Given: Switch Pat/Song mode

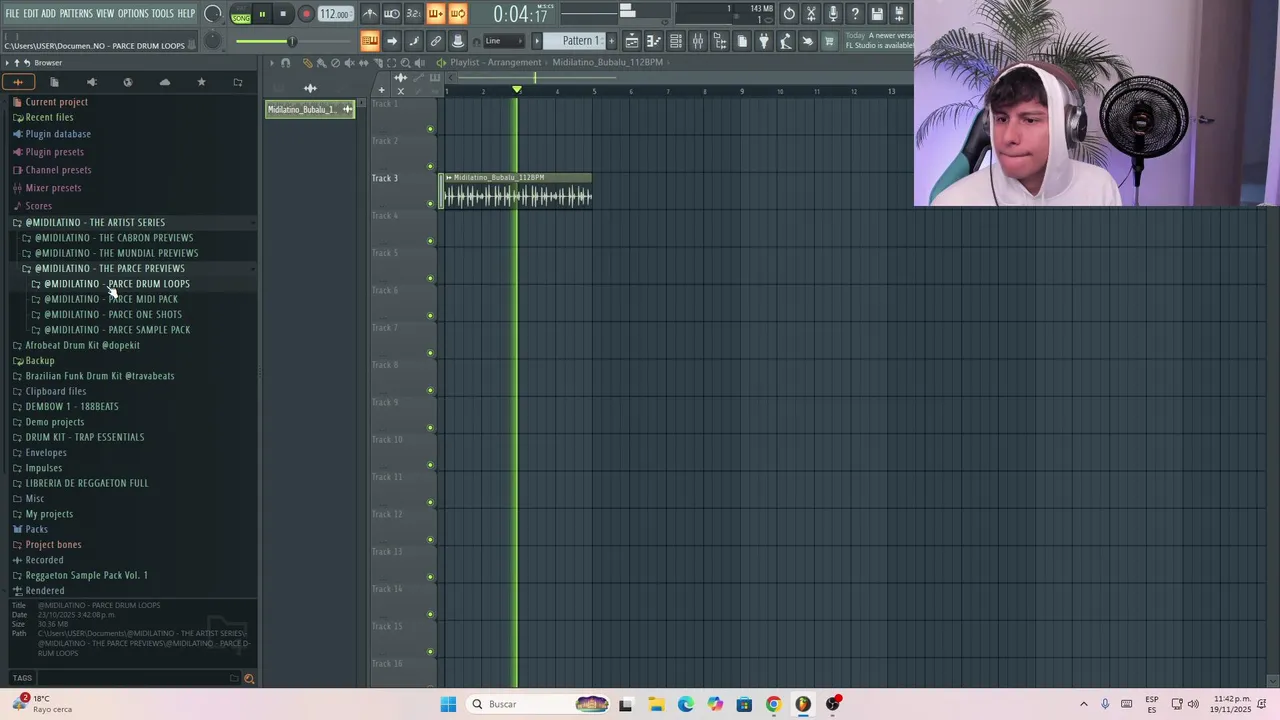Looking at the screenshot, I should coord(241,14).
